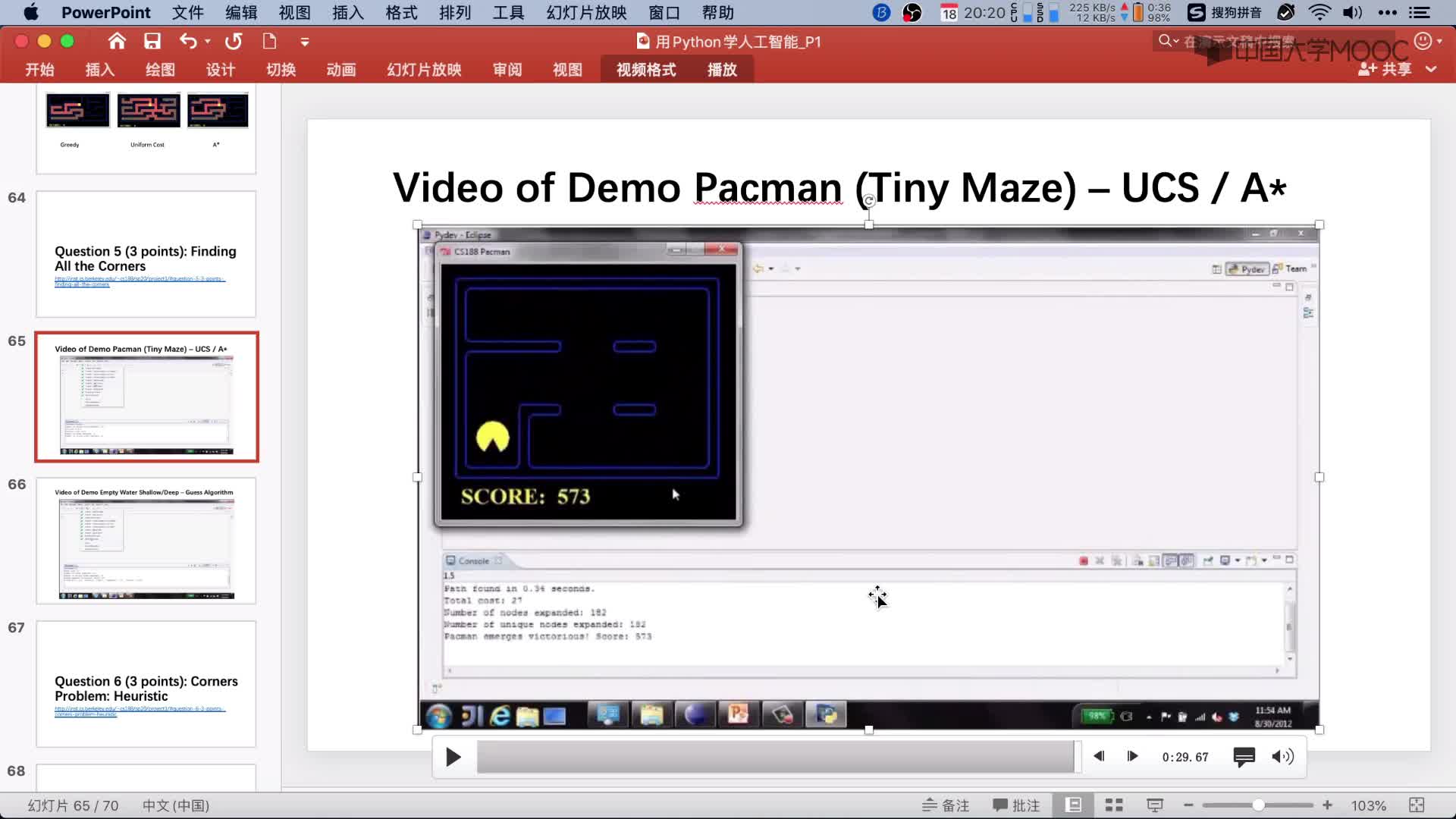Screen dimensions: 1456x819
Task: Click the Wi-Fi status icon
Action: (1320, 12)
